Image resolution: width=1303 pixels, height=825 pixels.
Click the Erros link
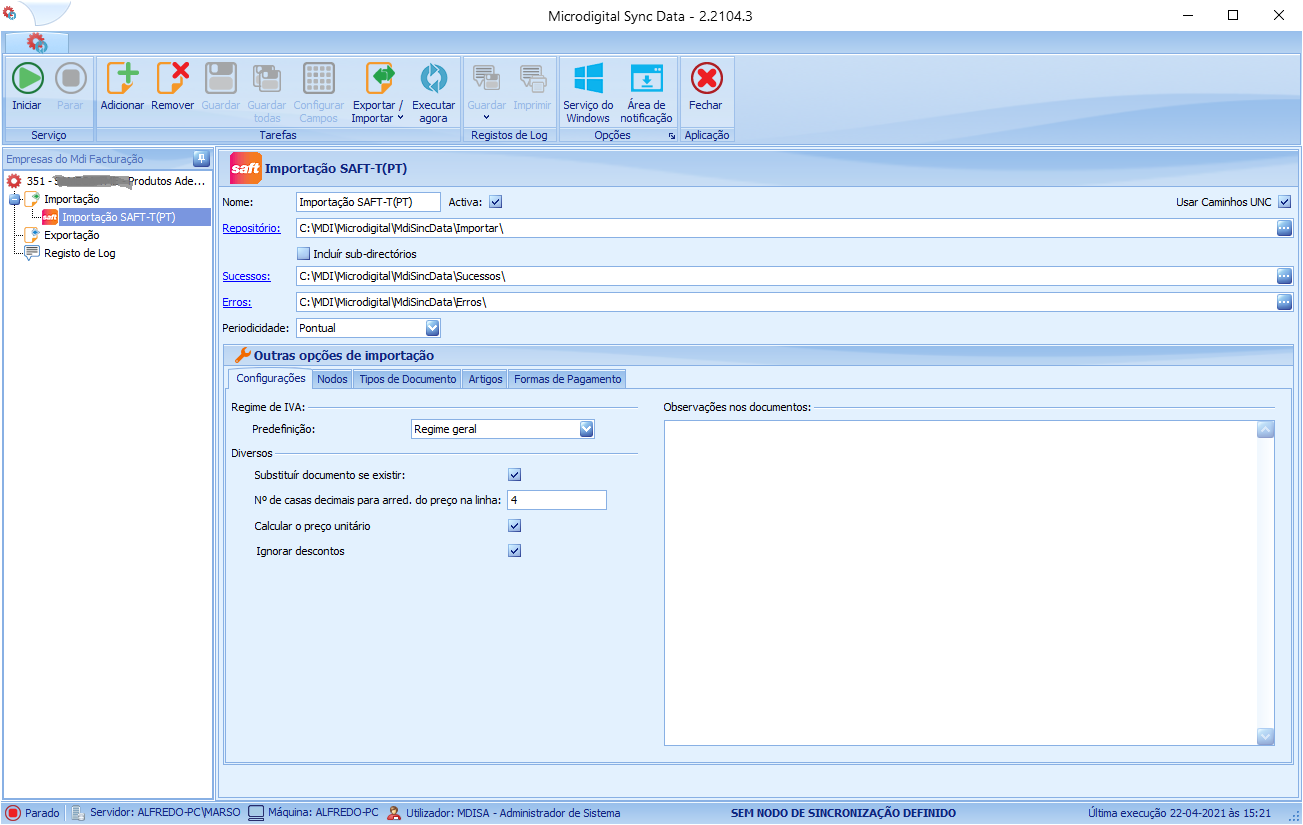(x=237, y=302)
